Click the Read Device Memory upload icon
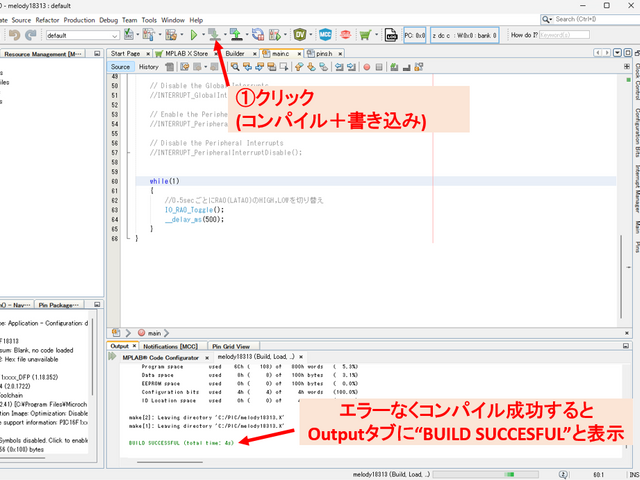Screen dimensions: 640x480 coord(236,35)
